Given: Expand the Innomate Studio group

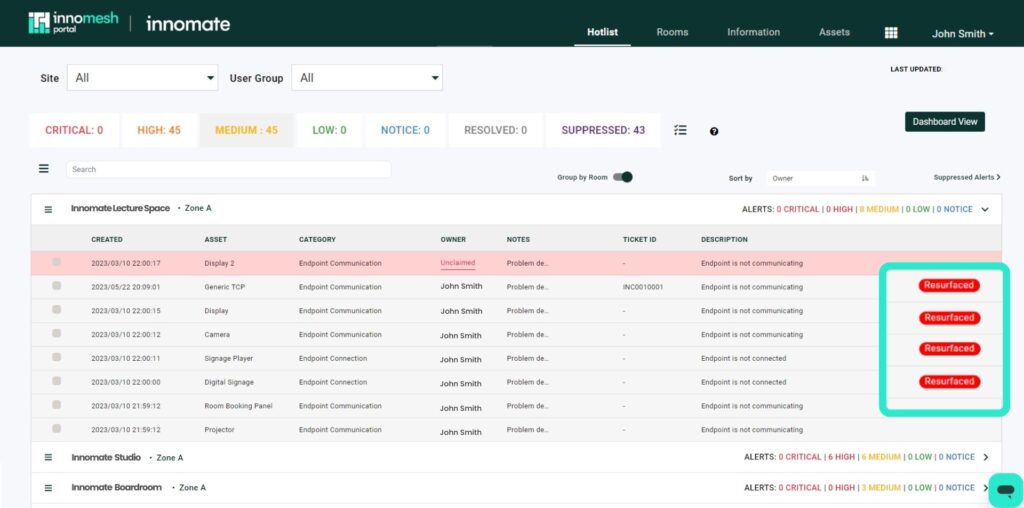Looking at the screenshot, I should pos(985,457).
